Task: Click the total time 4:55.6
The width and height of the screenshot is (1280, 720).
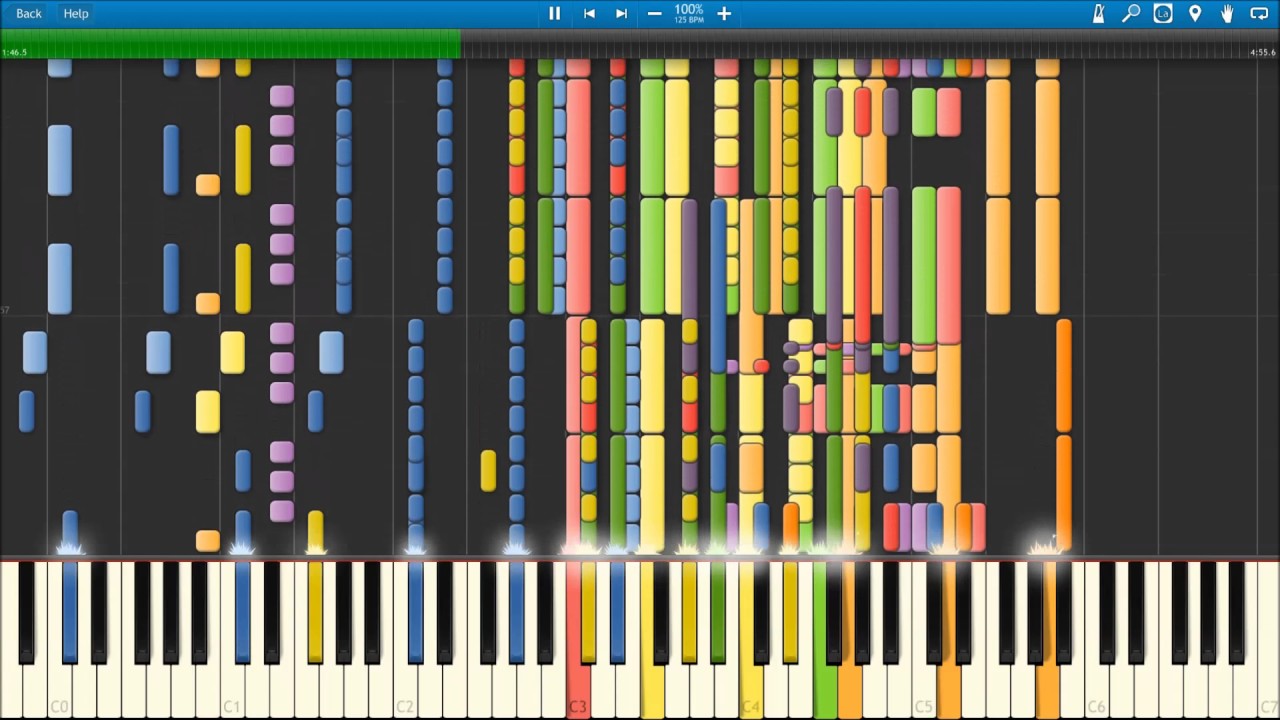Action: pos(1263,52)
